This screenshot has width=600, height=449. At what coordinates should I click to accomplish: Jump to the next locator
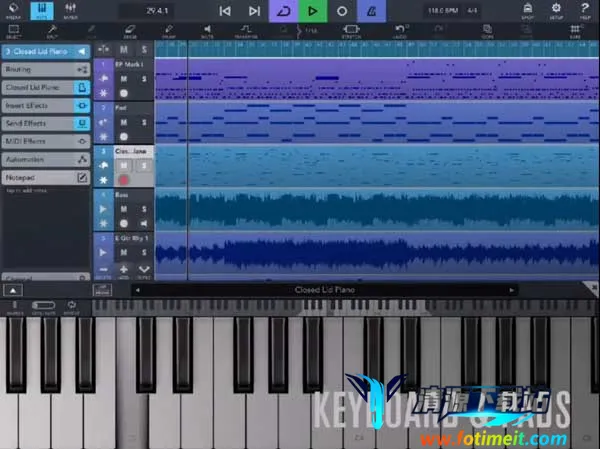[x=254, y=11]
